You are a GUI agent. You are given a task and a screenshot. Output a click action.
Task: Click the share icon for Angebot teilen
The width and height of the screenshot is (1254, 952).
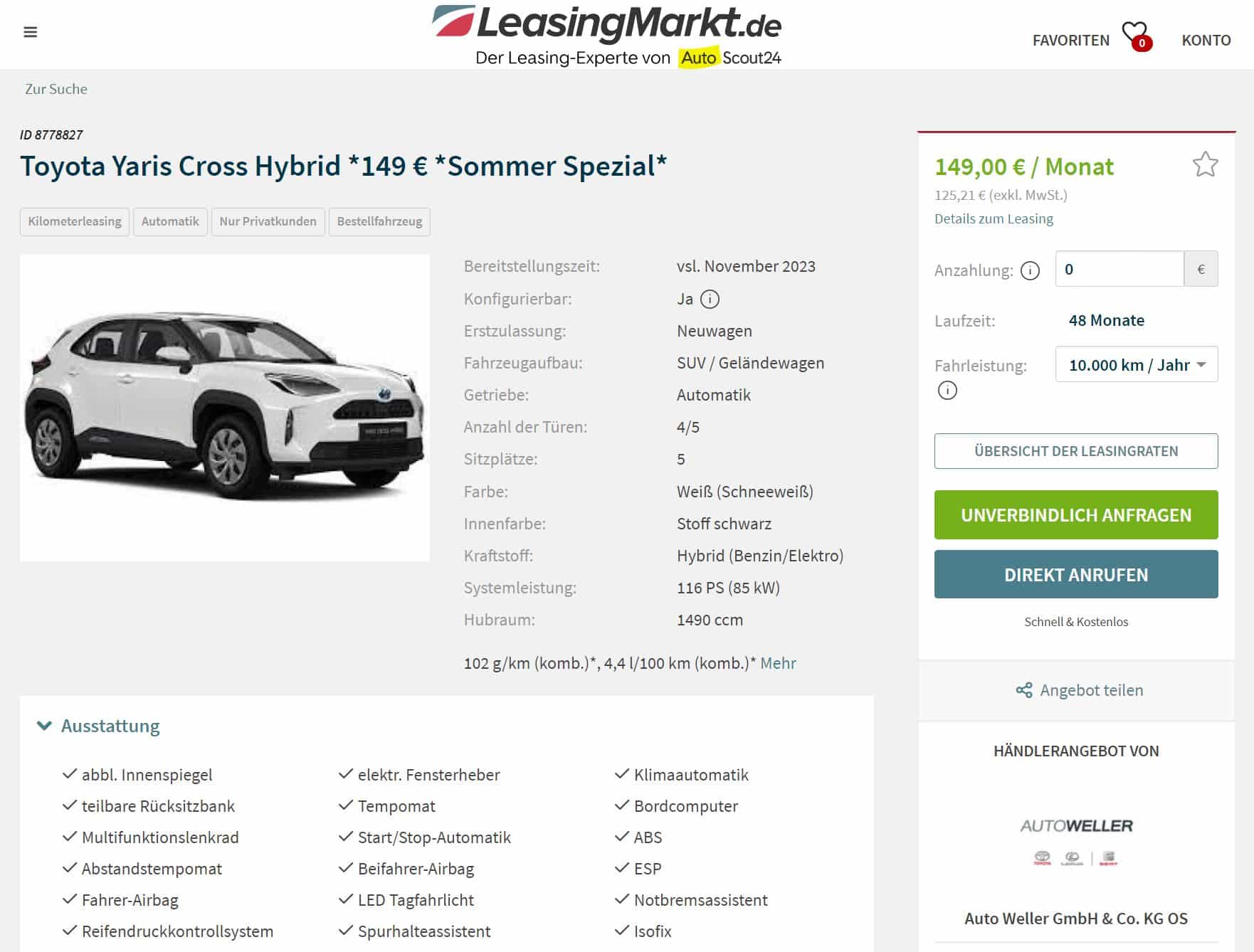coord(1024,690)
